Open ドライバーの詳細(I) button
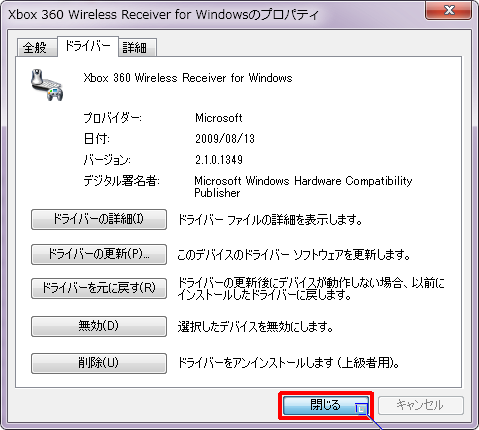 pyautogui.click(x=99, y=219)
